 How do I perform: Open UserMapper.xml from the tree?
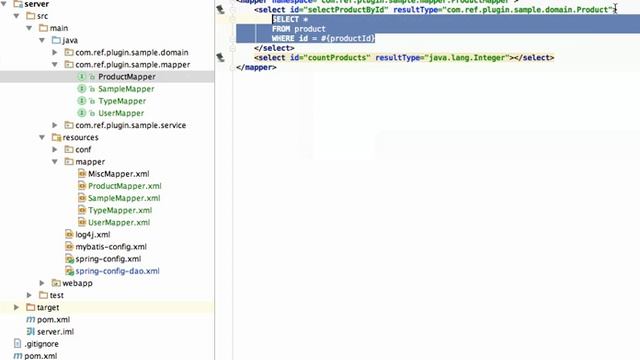(x=119, y=222)
